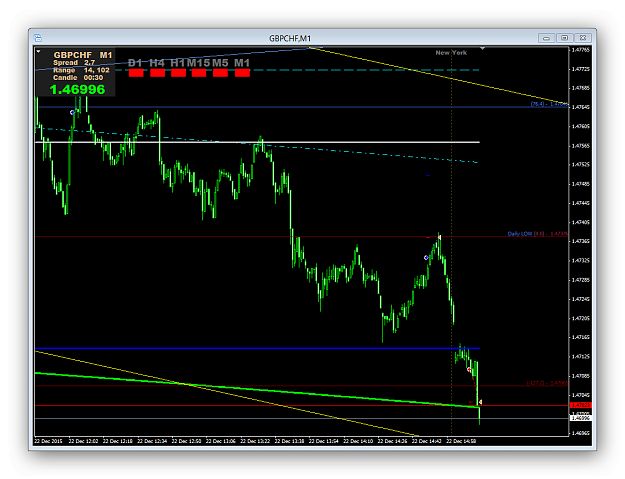The width and height of the screenshot is (625, 479).
Task: Click the 22 Dec 13:22 time label
Action: (x=255, y=441)
